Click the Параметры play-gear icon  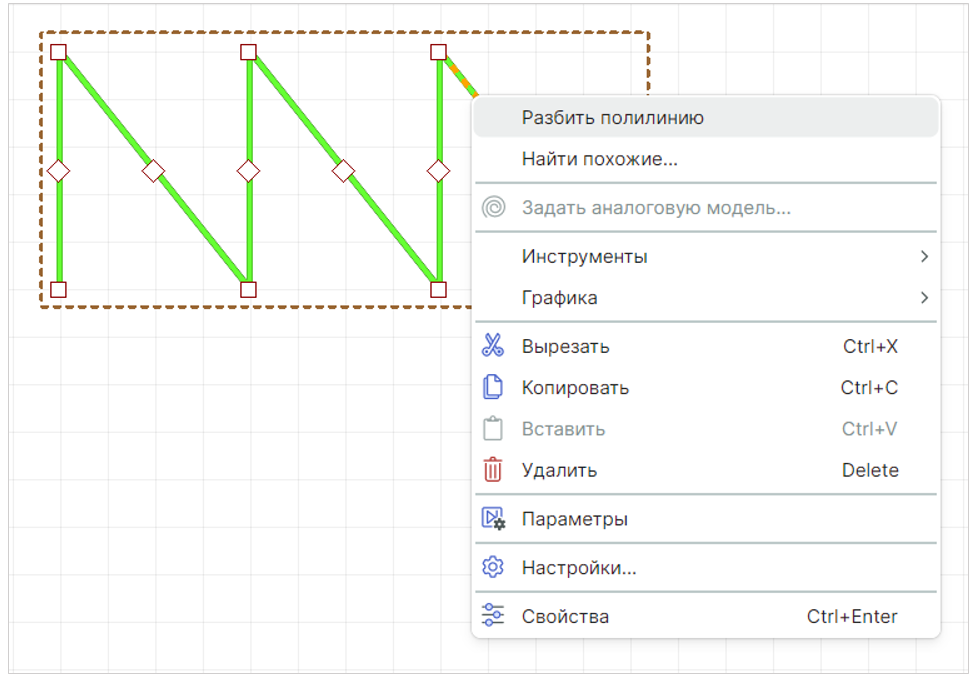(x=493, y=519)
